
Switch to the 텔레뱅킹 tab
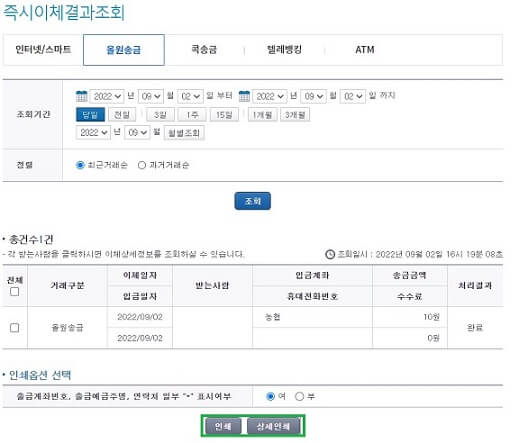pos(284,50)
